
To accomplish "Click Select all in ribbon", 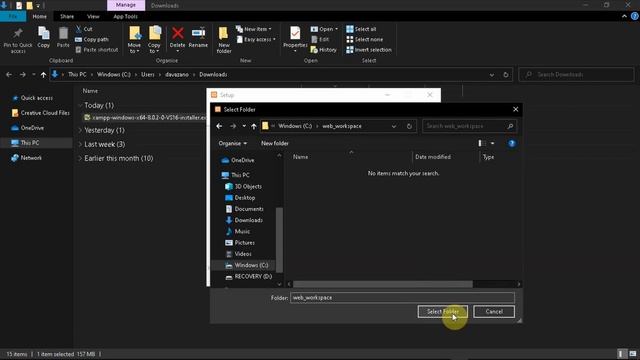I will (361, 29).
